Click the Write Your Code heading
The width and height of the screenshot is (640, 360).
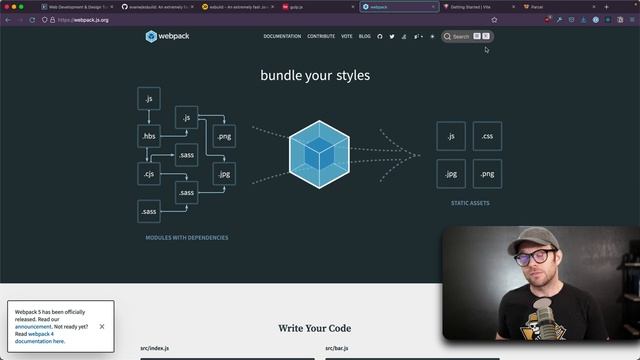[x=315, y=328]
